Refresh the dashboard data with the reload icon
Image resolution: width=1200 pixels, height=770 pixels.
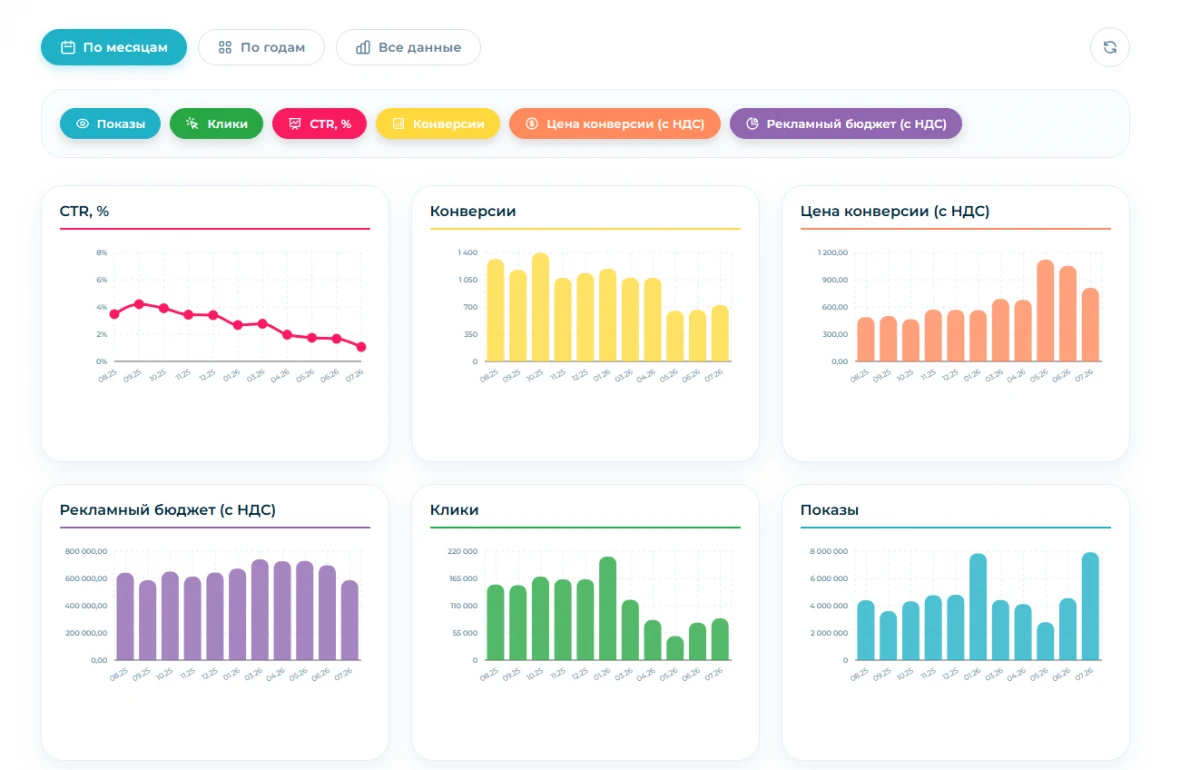pyautogui.click(x=1109, y=47)
